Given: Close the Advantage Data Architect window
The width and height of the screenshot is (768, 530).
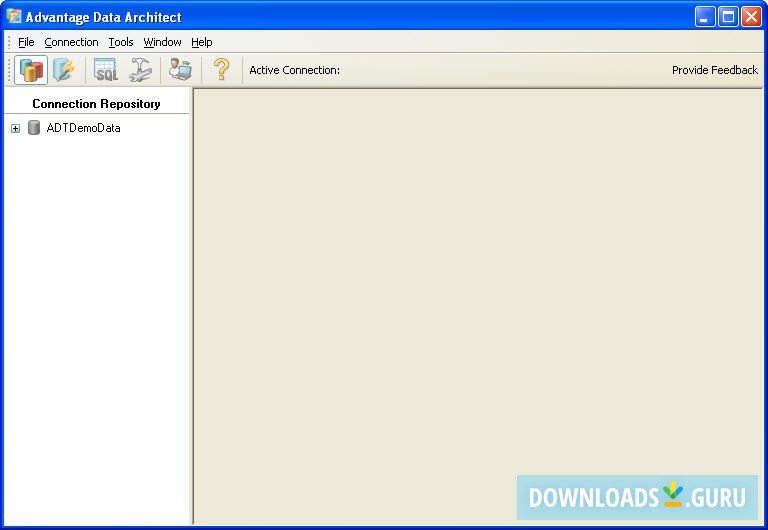Looking at the screenshot, I should (x=751, y=17).
